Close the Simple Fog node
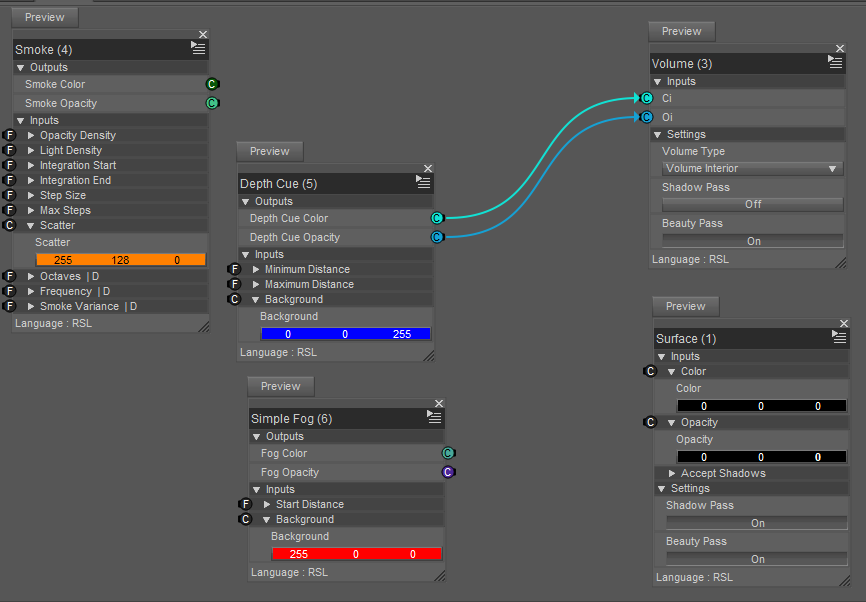The width and height of the screenshot is (866, 602). click(439, 404)
